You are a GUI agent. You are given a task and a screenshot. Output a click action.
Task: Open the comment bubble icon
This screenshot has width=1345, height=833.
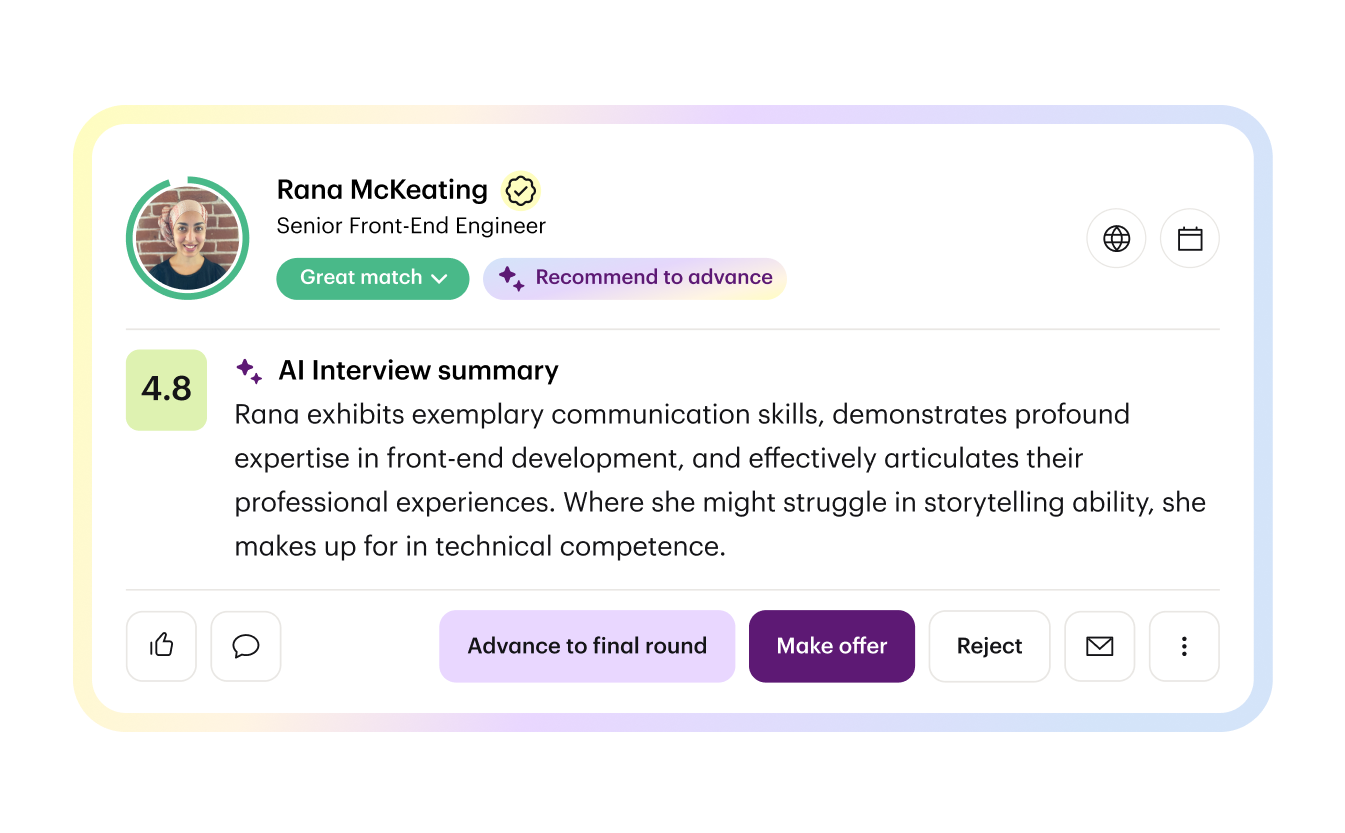(x=245, y=646)
